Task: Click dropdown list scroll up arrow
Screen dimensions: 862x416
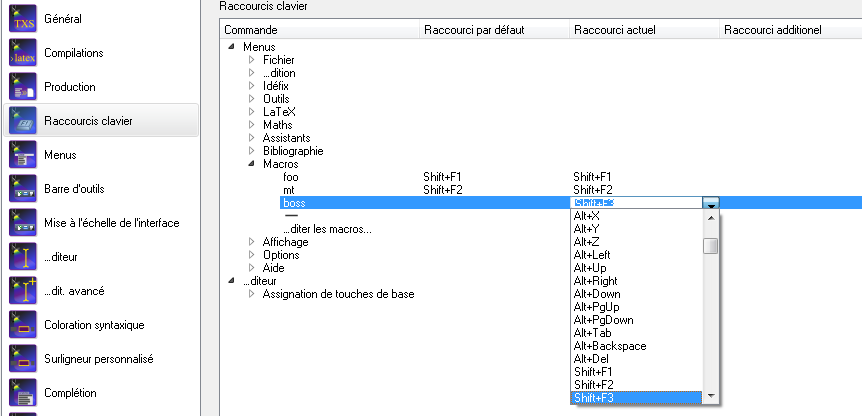Action: 711,218
